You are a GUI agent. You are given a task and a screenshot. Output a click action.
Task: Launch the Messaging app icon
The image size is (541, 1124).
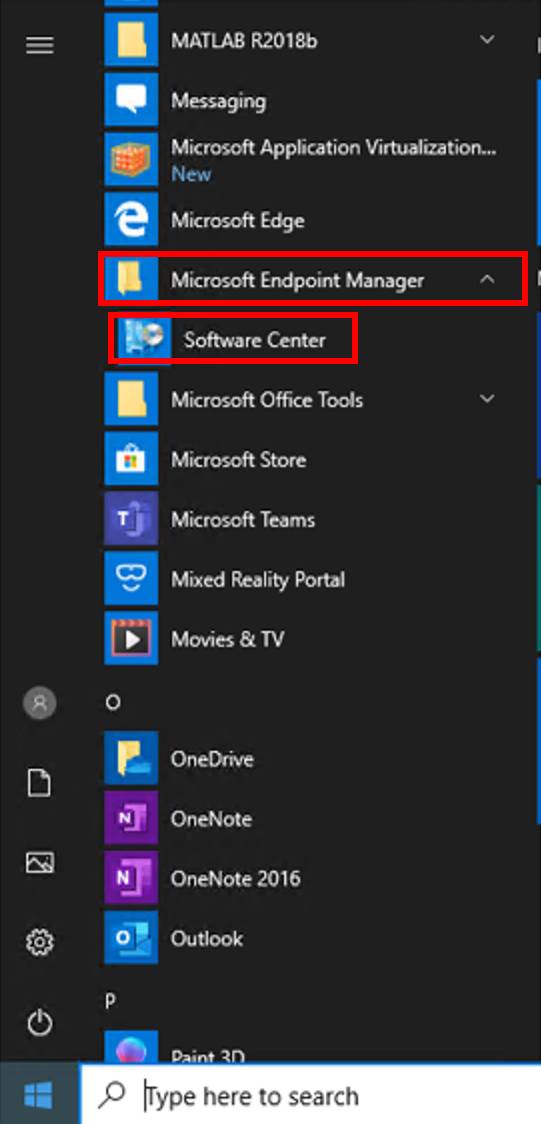click(131, 100)
